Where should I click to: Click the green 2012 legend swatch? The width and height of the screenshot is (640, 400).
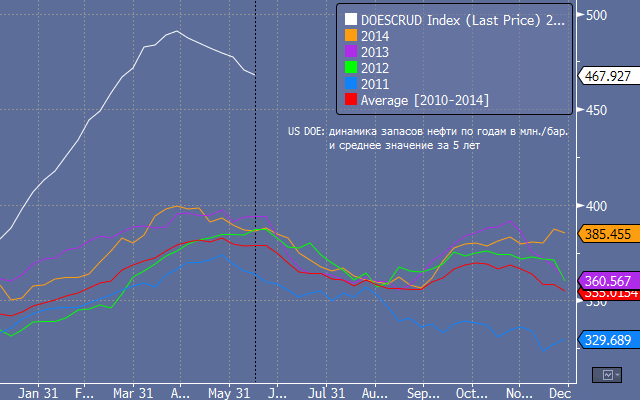[x=350, y=67]
